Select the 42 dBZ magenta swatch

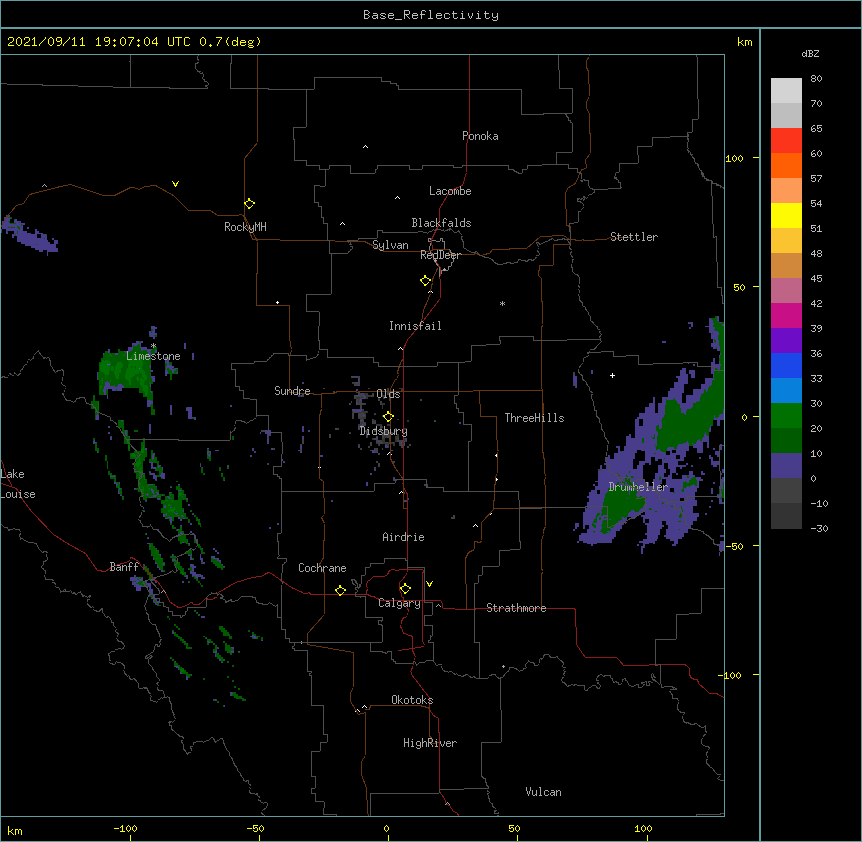click(x=786, y=315)
